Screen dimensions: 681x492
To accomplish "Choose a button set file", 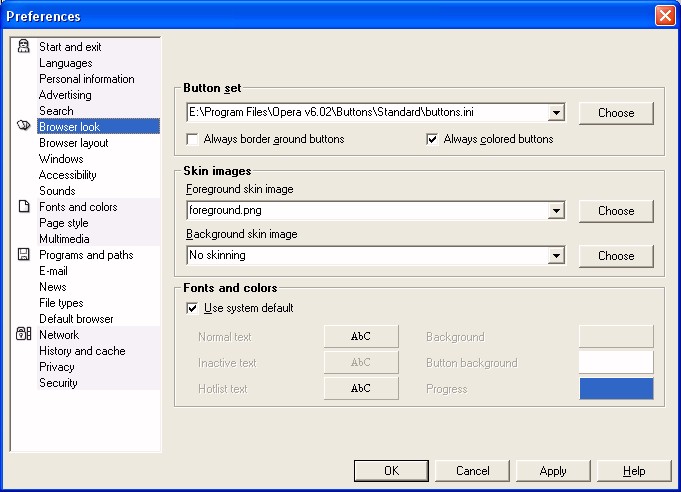I will click(616, 113).
